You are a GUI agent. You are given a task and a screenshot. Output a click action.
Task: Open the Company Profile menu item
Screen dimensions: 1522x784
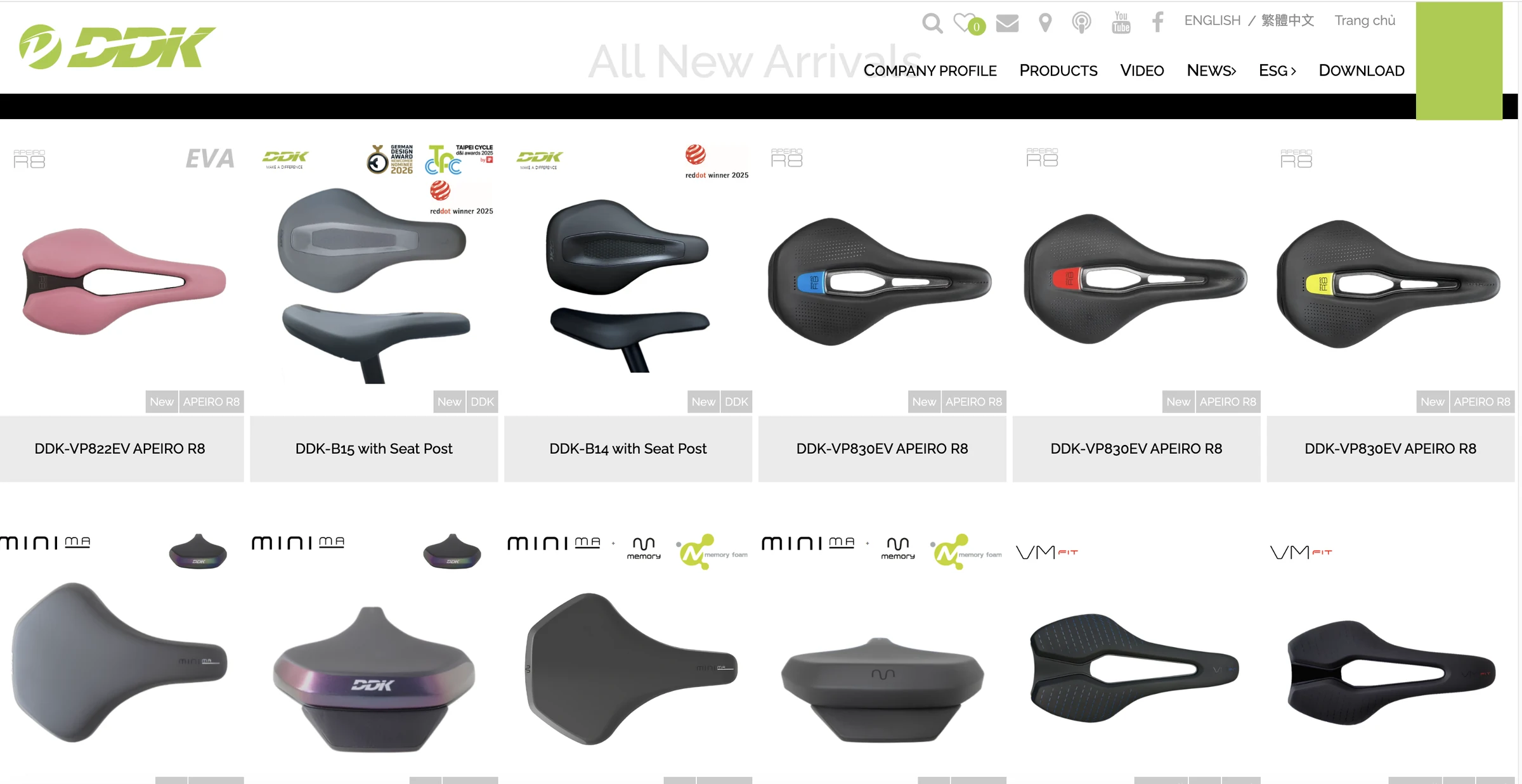(930, 70)
